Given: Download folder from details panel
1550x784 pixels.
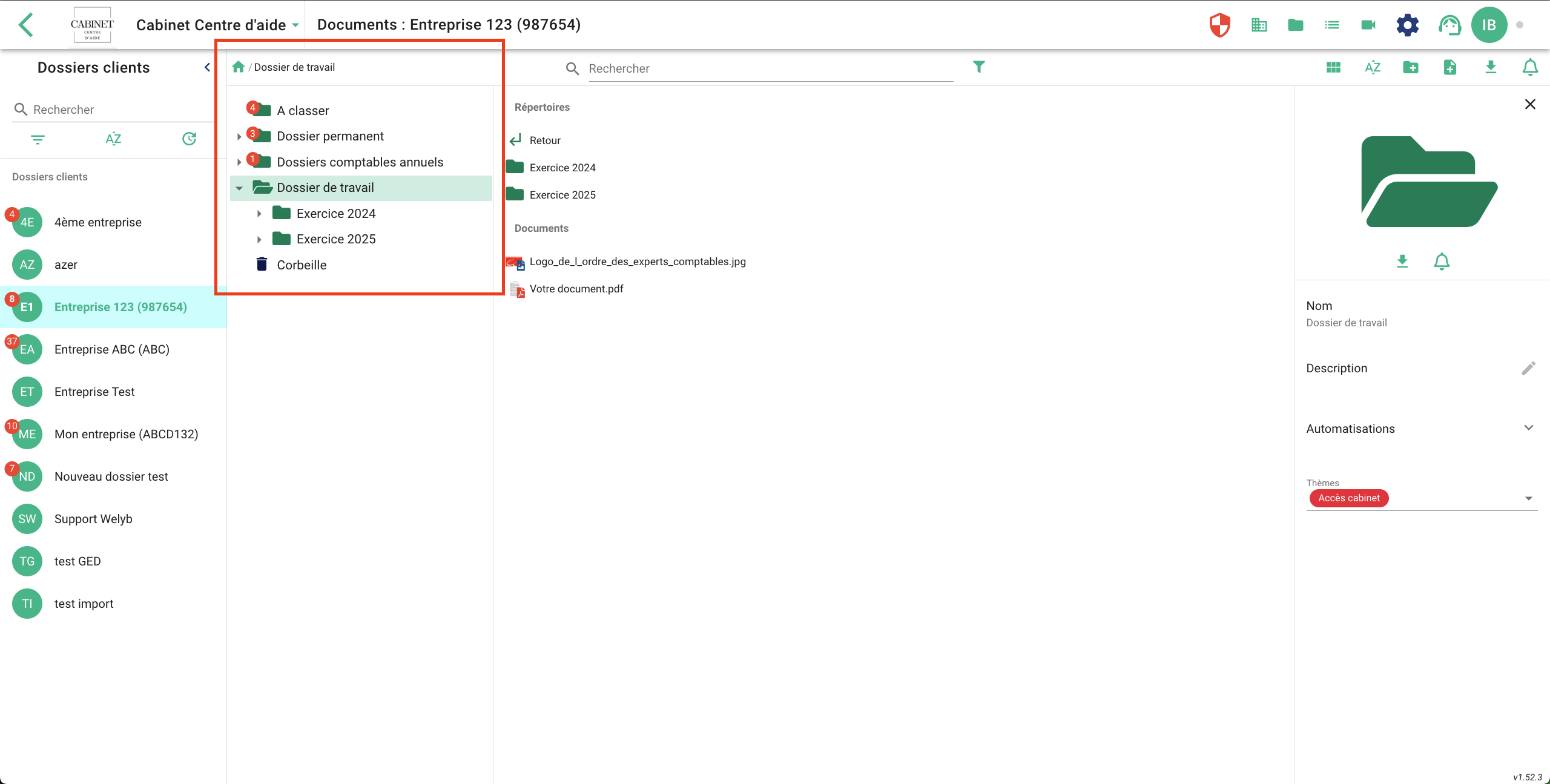Looking at the screenshot, I should tap(1402, 261).
